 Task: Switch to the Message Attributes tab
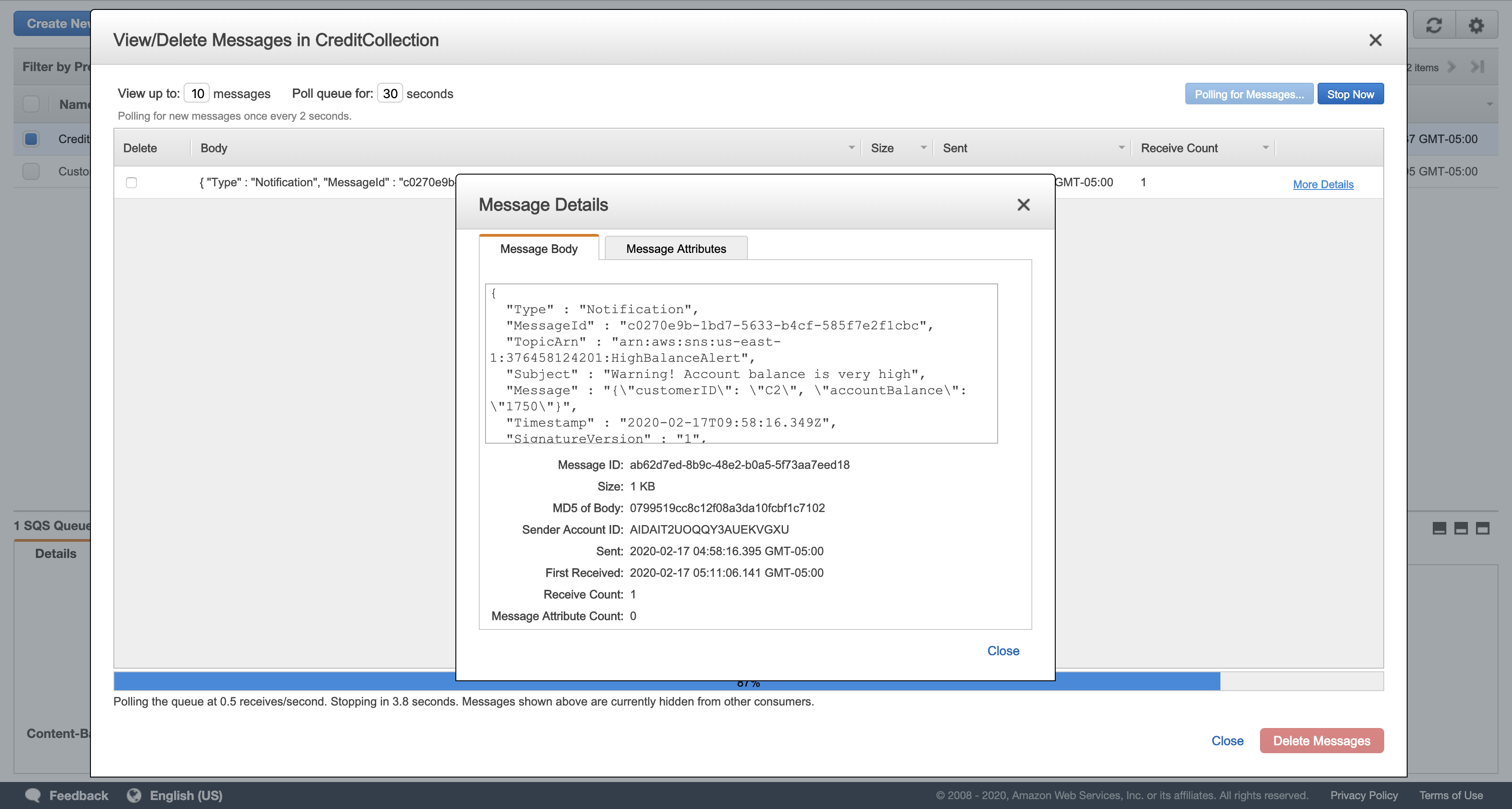click(675, 248)
